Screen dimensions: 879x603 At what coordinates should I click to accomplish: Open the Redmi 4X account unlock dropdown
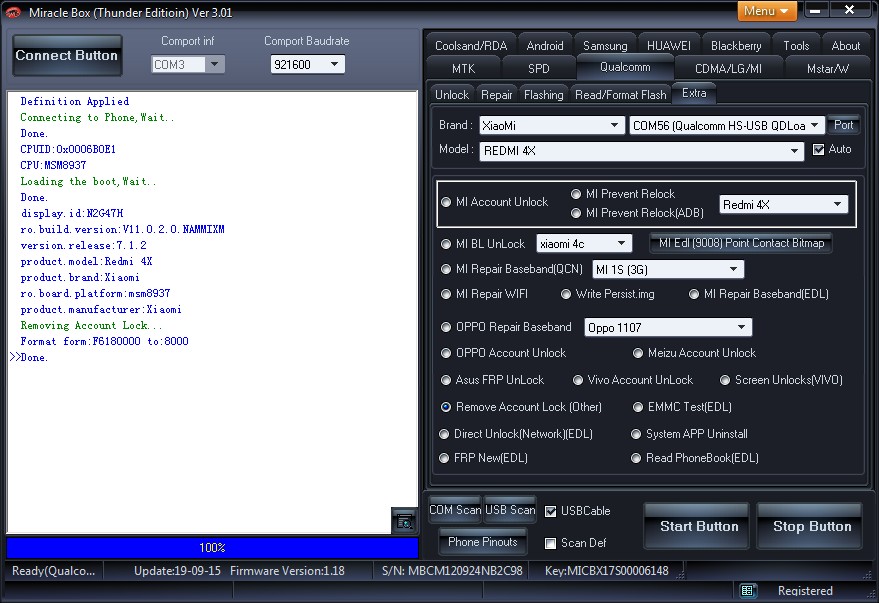(783, 205)
